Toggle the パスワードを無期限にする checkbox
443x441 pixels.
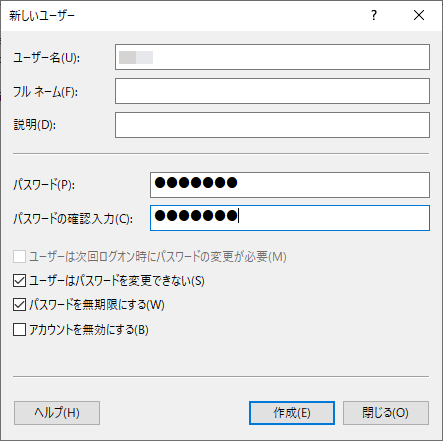tap(19, 305)
